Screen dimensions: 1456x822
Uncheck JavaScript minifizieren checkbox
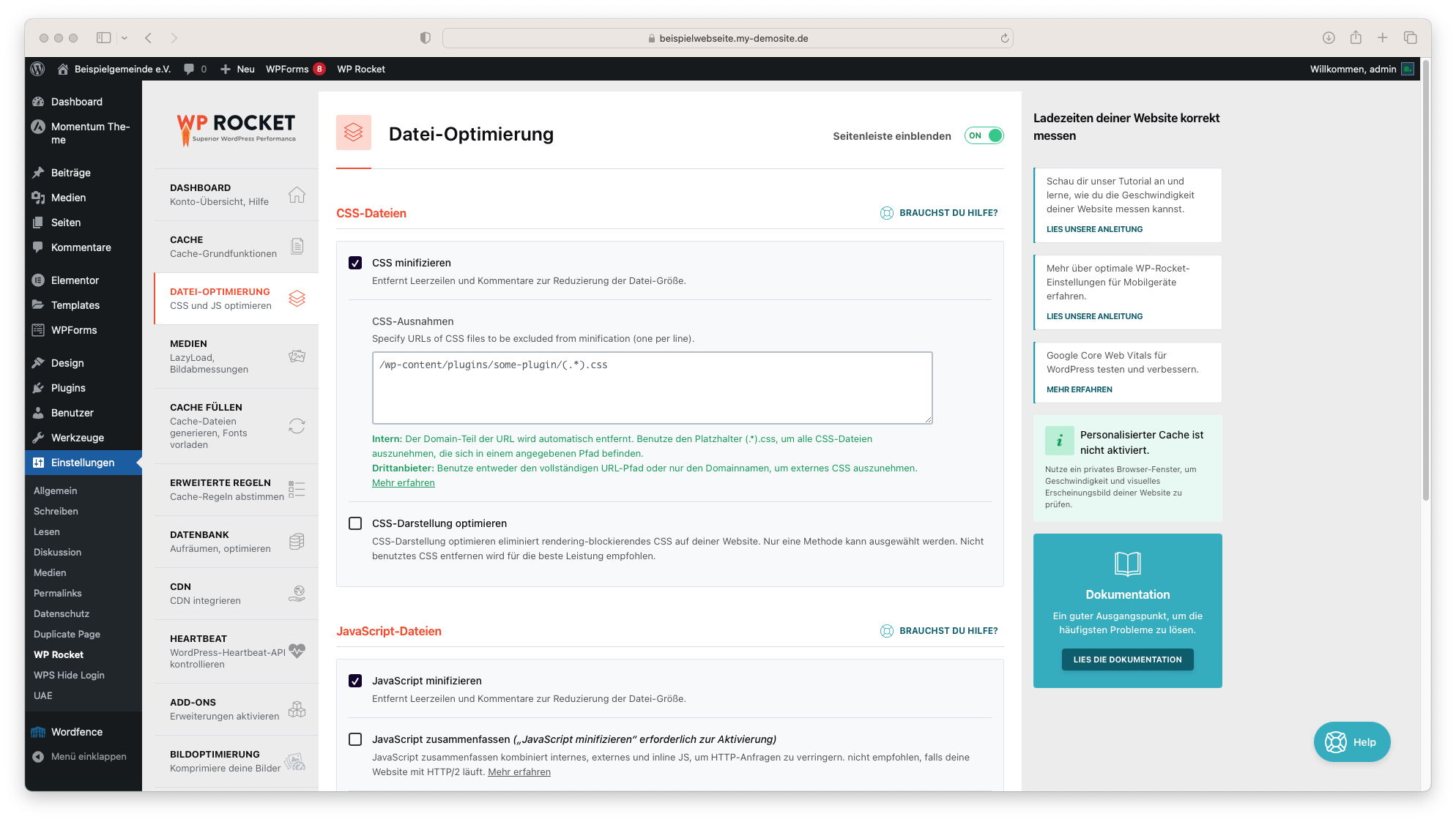[355, 681]
